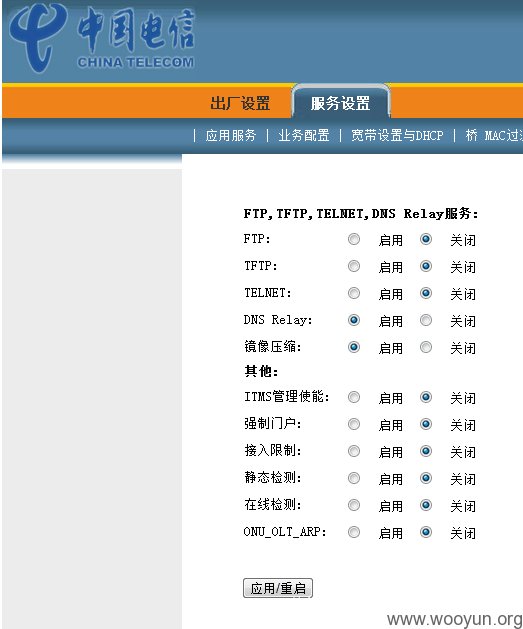This screenshot has width=523, height=629.
Task: Select 在线检测 关闭 radio button
Action: 426,505
